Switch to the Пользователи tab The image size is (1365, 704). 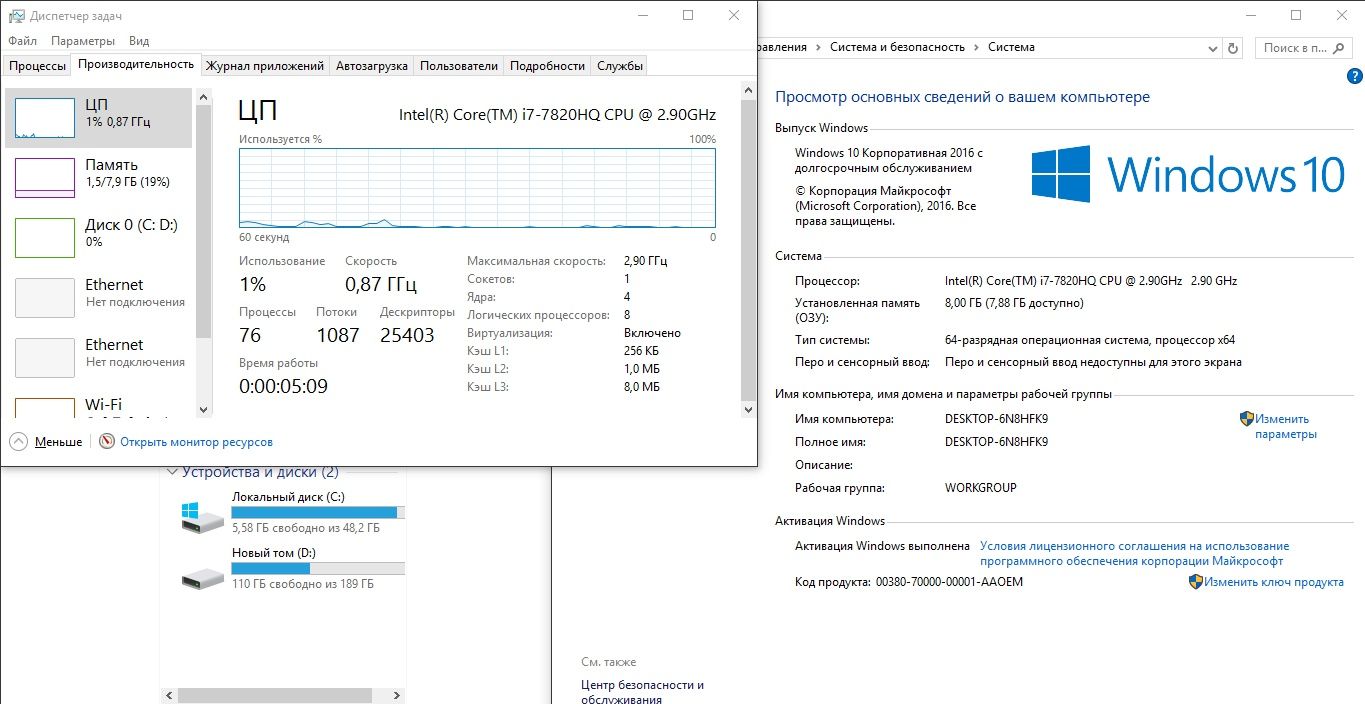[x=459, y=66]
